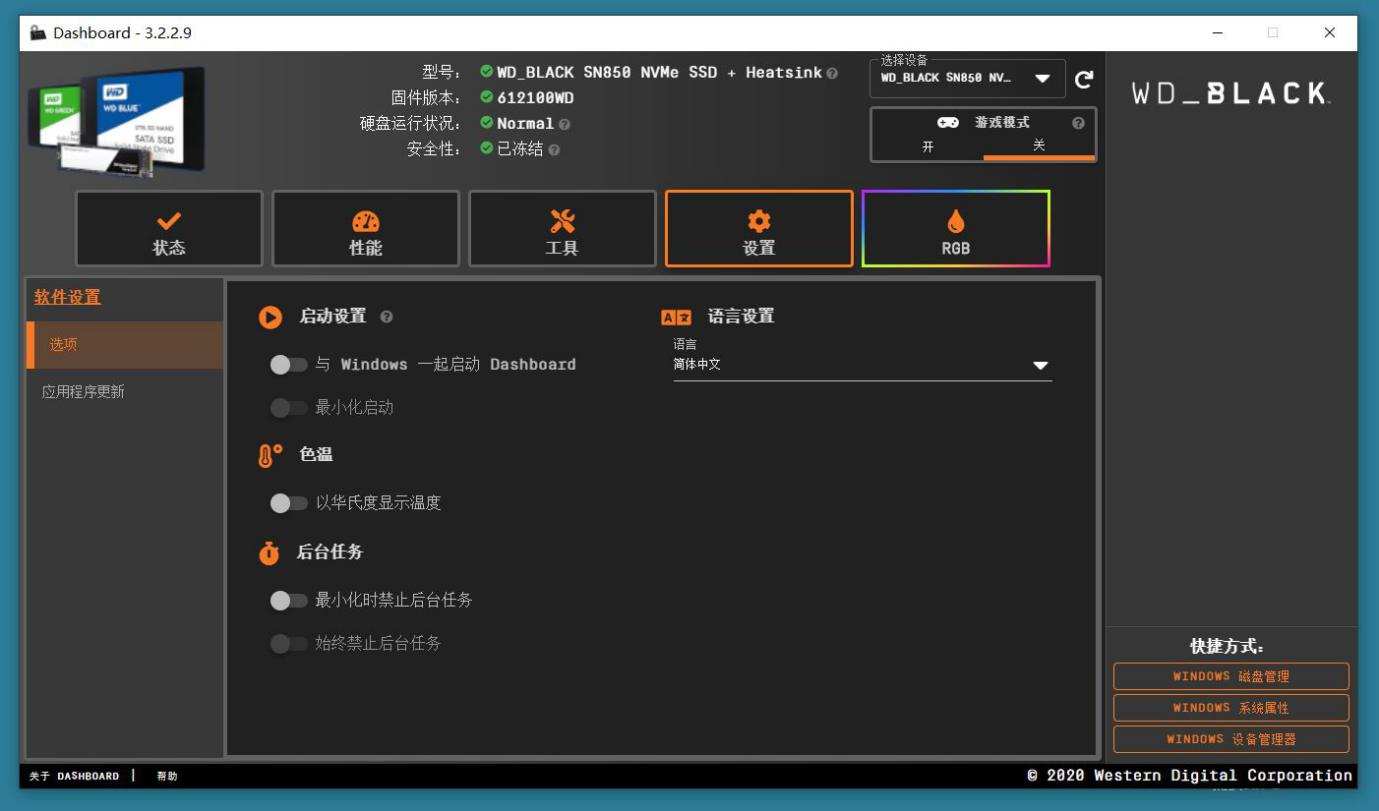This screenshot has height=811, width=1379.
Task: Click help icon beside Normal health status
Action: 565,124
